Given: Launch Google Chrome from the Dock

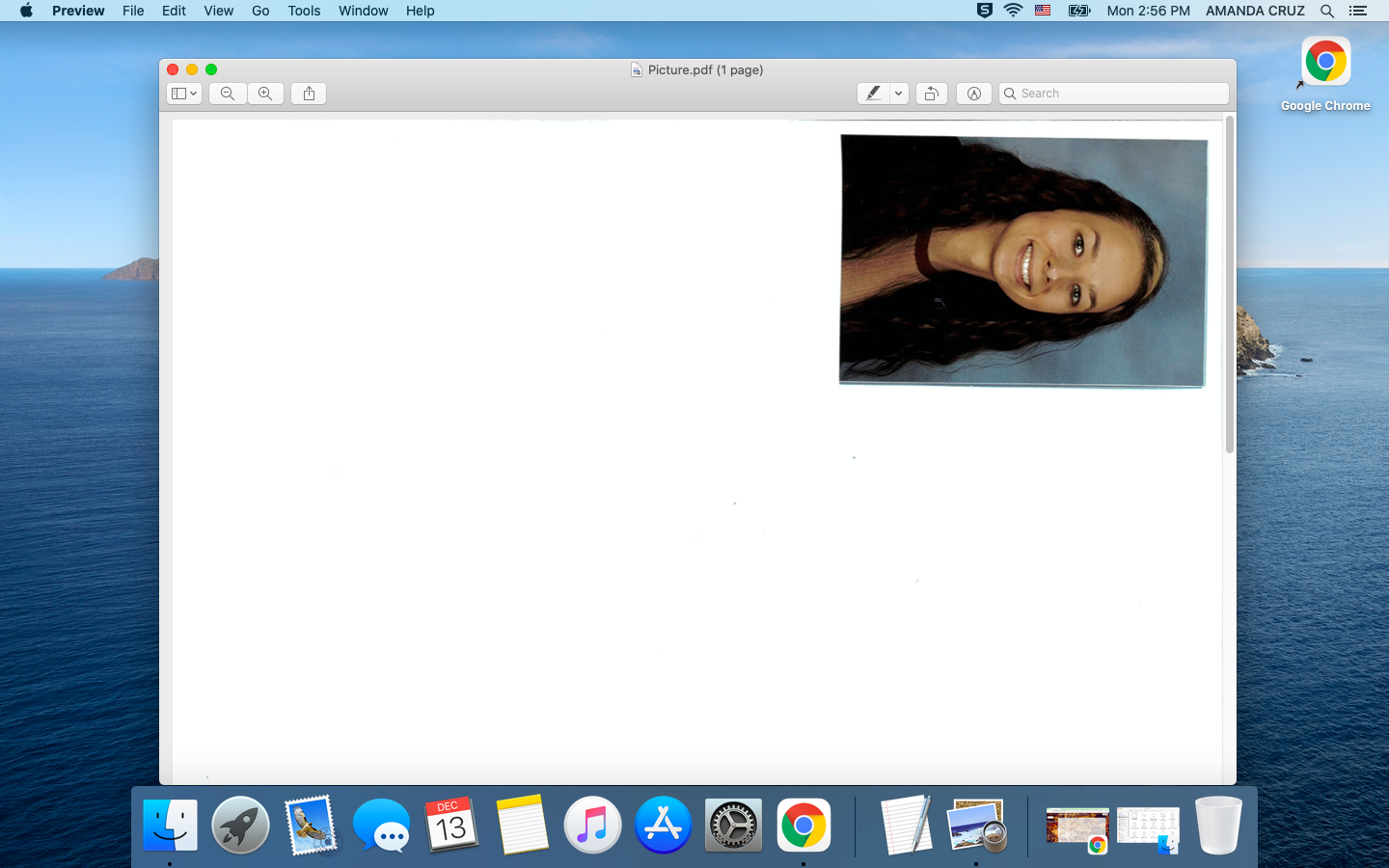Looking at the screenshot, I should 803,826.
